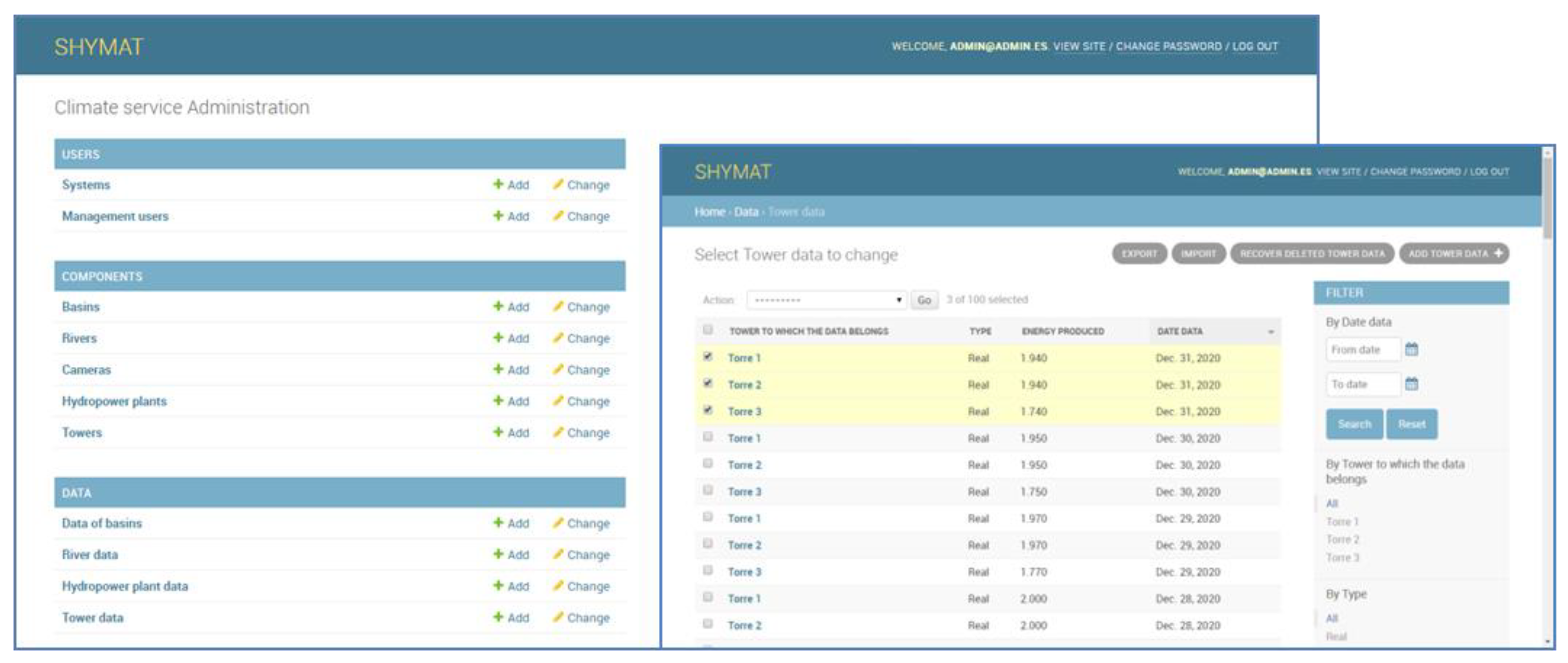
Task: Click the plus Add icon for Systems
Action: click(498, 185)
